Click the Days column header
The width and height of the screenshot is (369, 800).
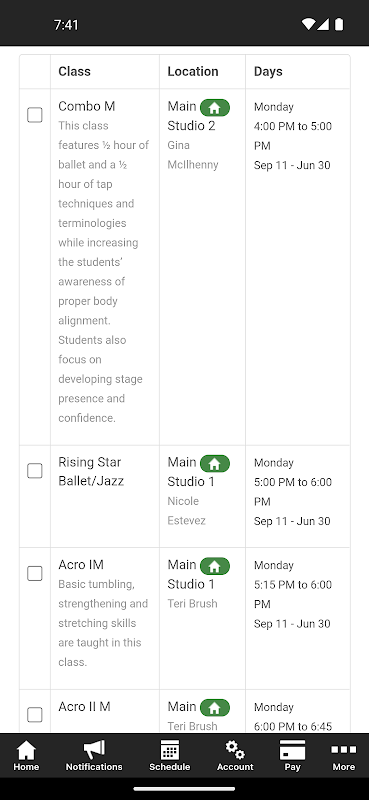[268, 71]
